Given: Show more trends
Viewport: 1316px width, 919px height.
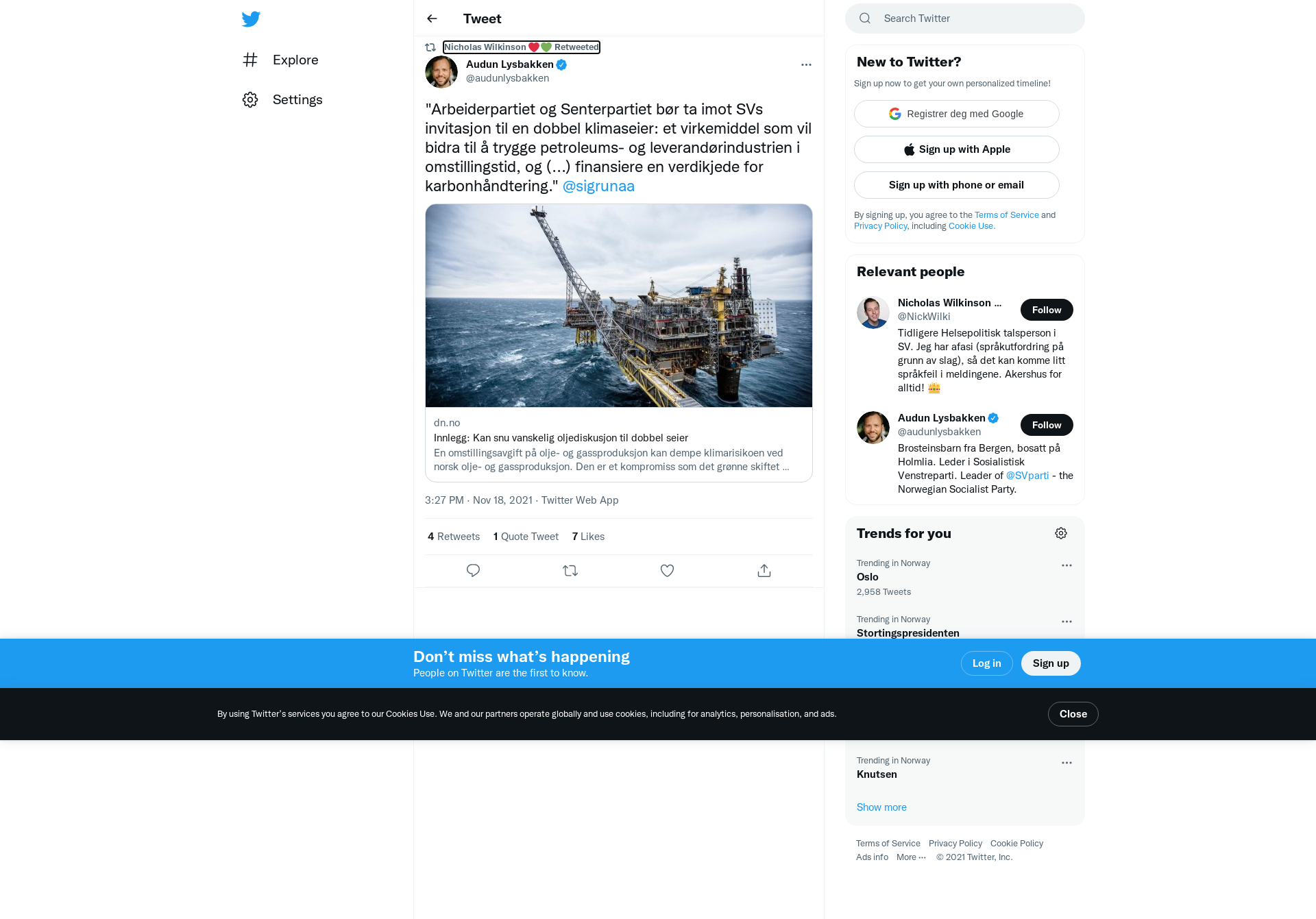Looking at the screenshot, I should [x=881, y=807].
